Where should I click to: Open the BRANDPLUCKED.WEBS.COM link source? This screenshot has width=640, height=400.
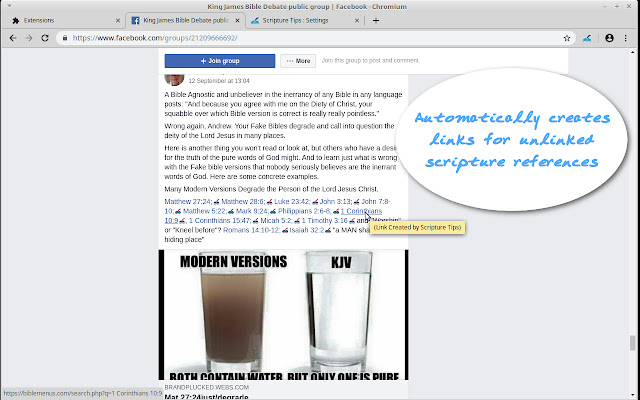click(x=207, y=387)
